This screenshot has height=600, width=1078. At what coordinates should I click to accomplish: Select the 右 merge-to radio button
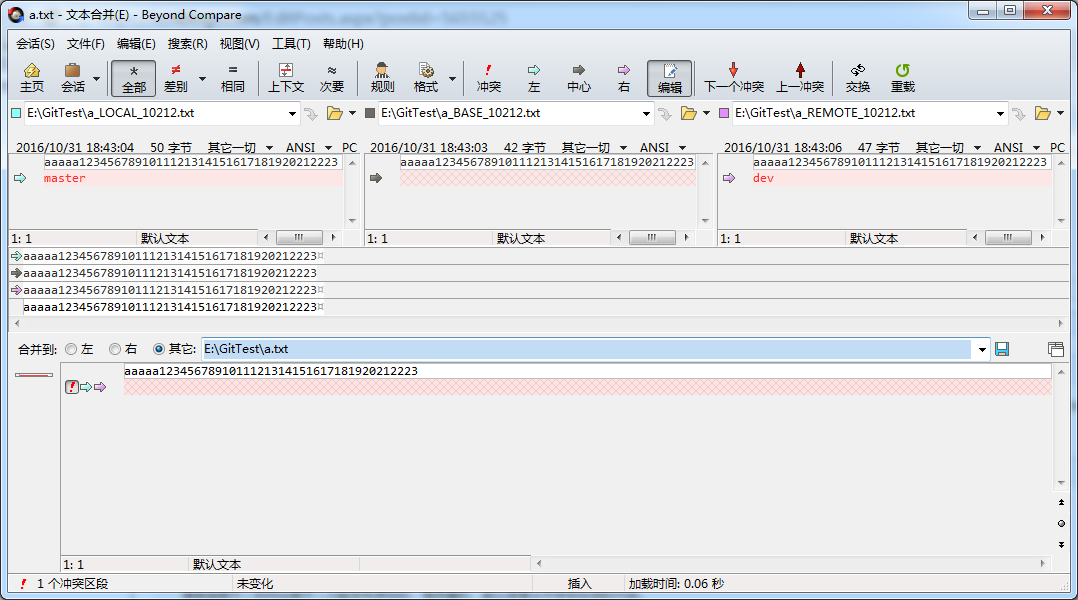(x=115, y=349)
